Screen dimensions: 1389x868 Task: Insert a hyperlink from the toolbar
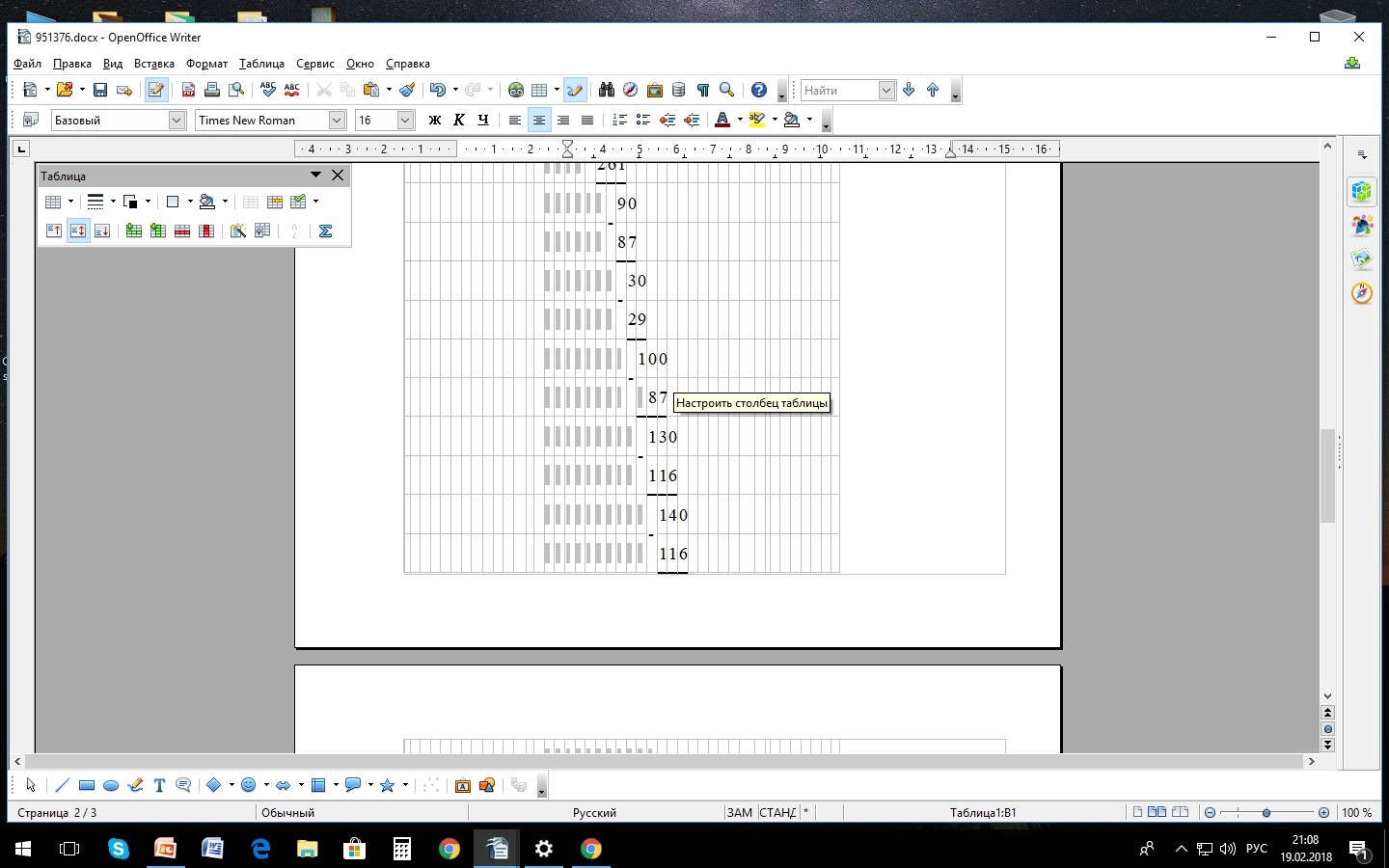516,90
